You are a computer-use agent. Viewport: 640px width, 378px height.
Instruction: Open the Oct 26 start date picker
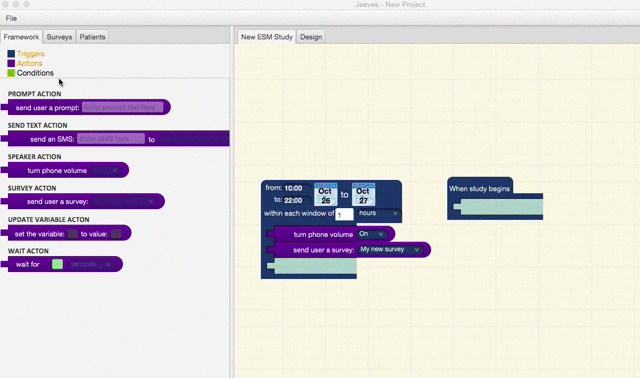(x=325, y=195)
